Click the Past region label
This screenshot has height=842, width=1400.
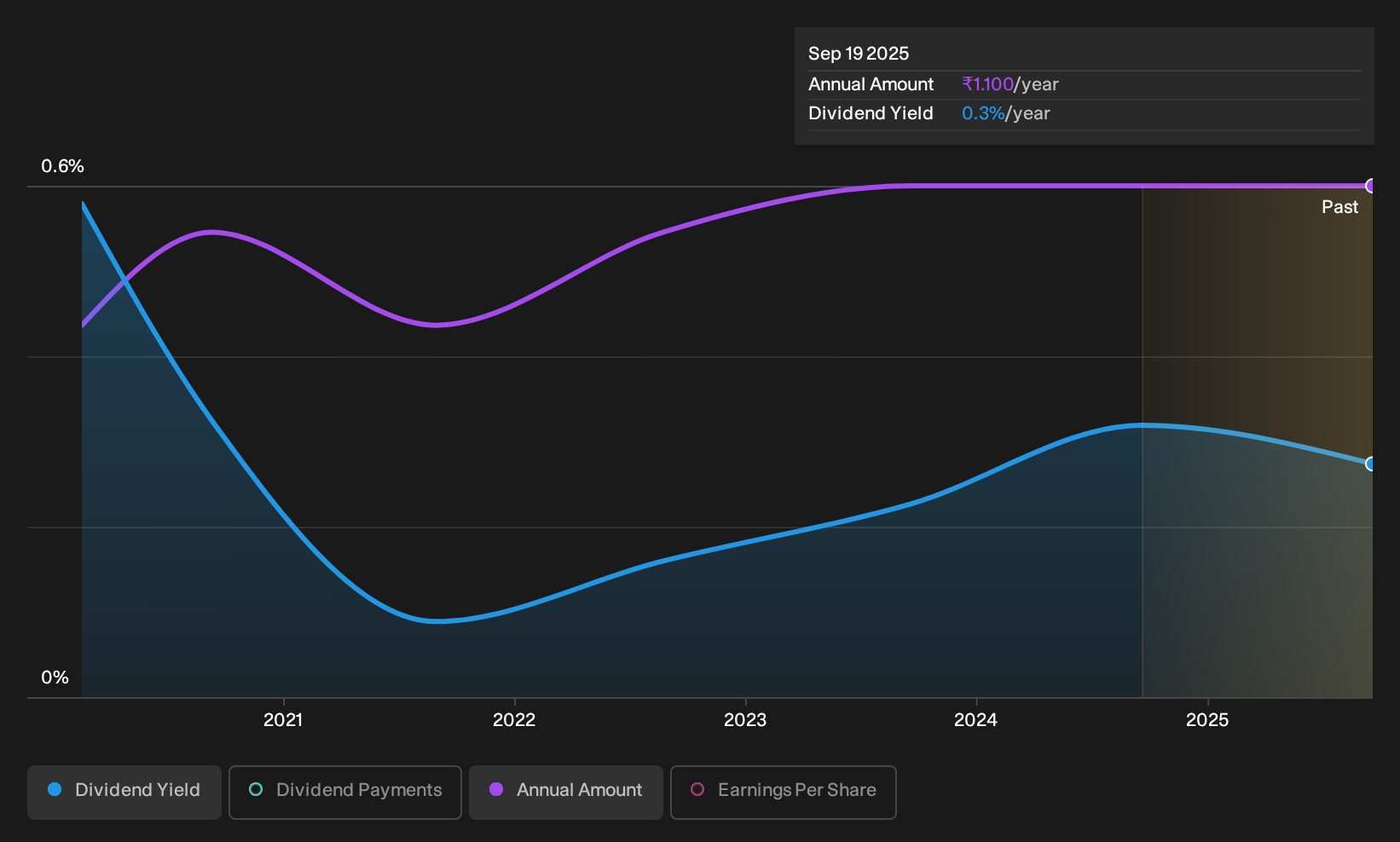pyautogui.click(x=1339, y=207)
